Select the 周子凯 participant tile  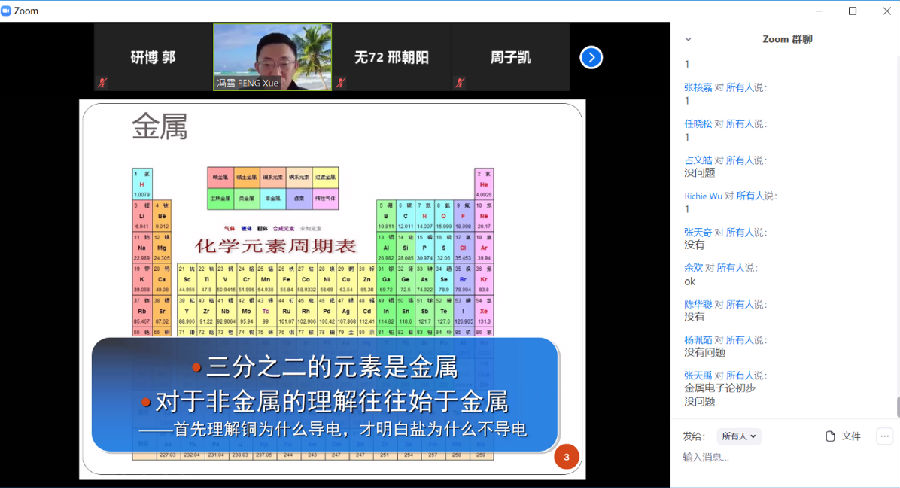click(510, 57)
